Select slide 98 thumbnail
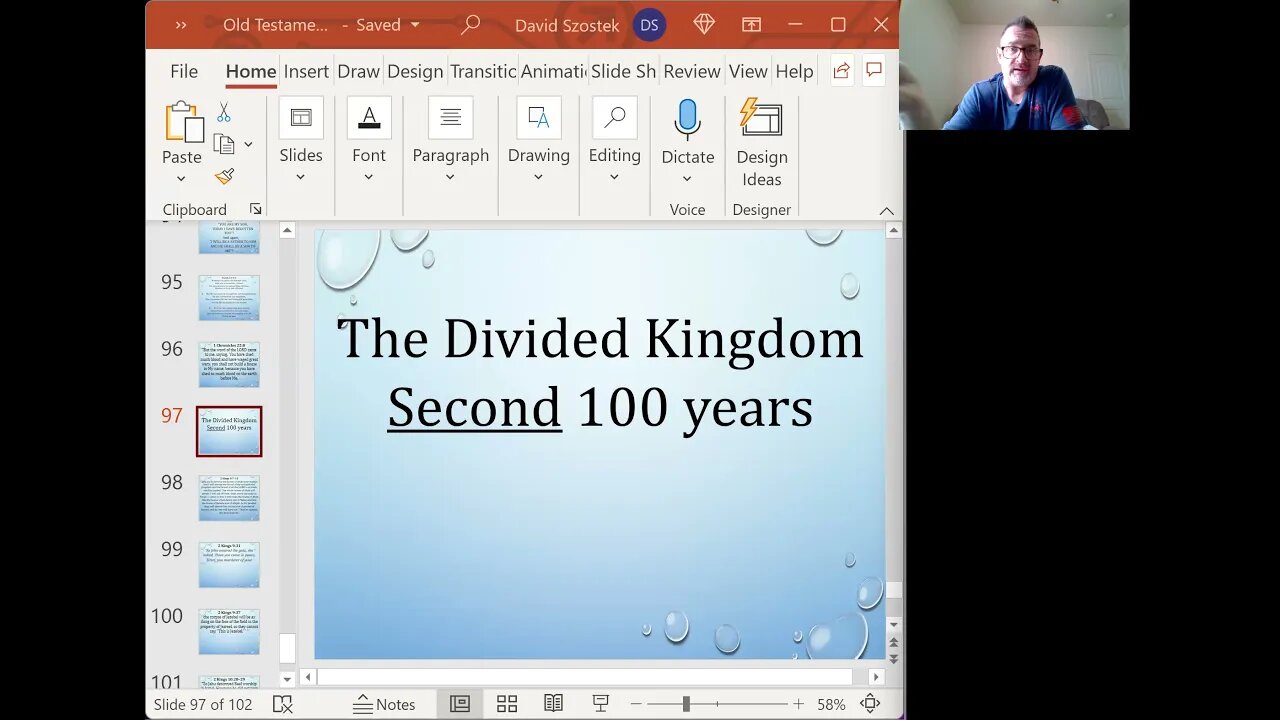The width and height of the screenshot is (1280, 720). [x=229, y=498]
